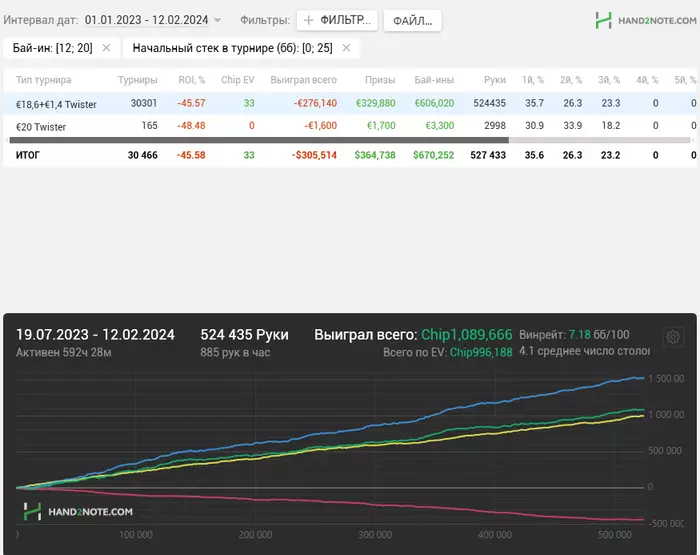Open the ФАЙЛ button
This screenshot has width=700, height=555.
coord(412,21)
